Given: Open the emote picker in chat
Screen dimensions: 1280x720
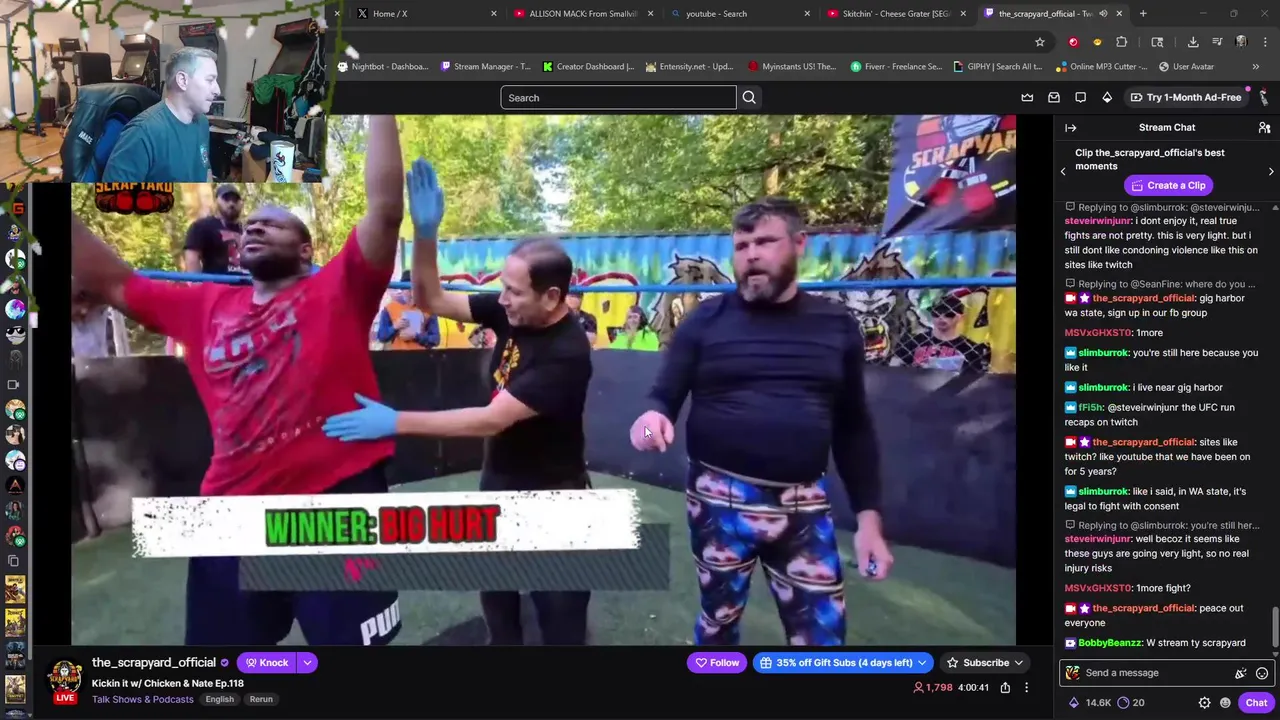Looking at the screenshot, I should pyautogui.click(x=1262, y=673).
